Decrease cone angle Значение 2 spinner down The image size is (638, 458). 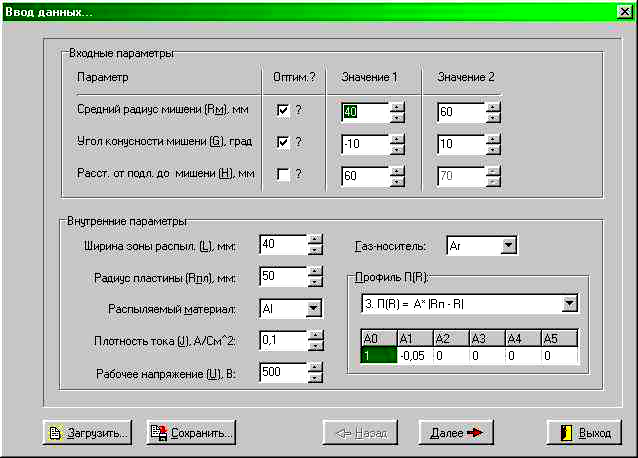pyautogui.click(x=493, y=150)
